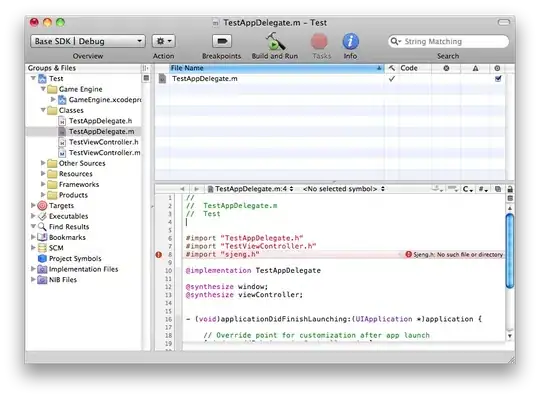The width and height of the screenshot is (540, 398).
Task: Open the TestAppDelegate.m:4 file history popup
Action: (x=250, y=189)
